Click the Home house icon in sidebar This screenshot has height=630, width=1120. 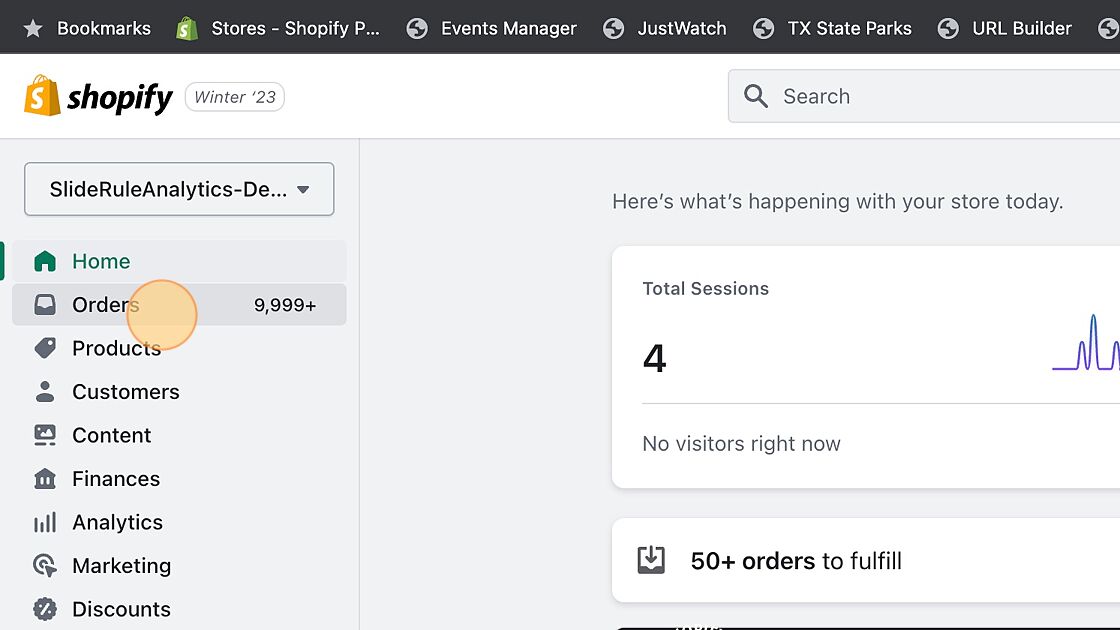point(45,262)
